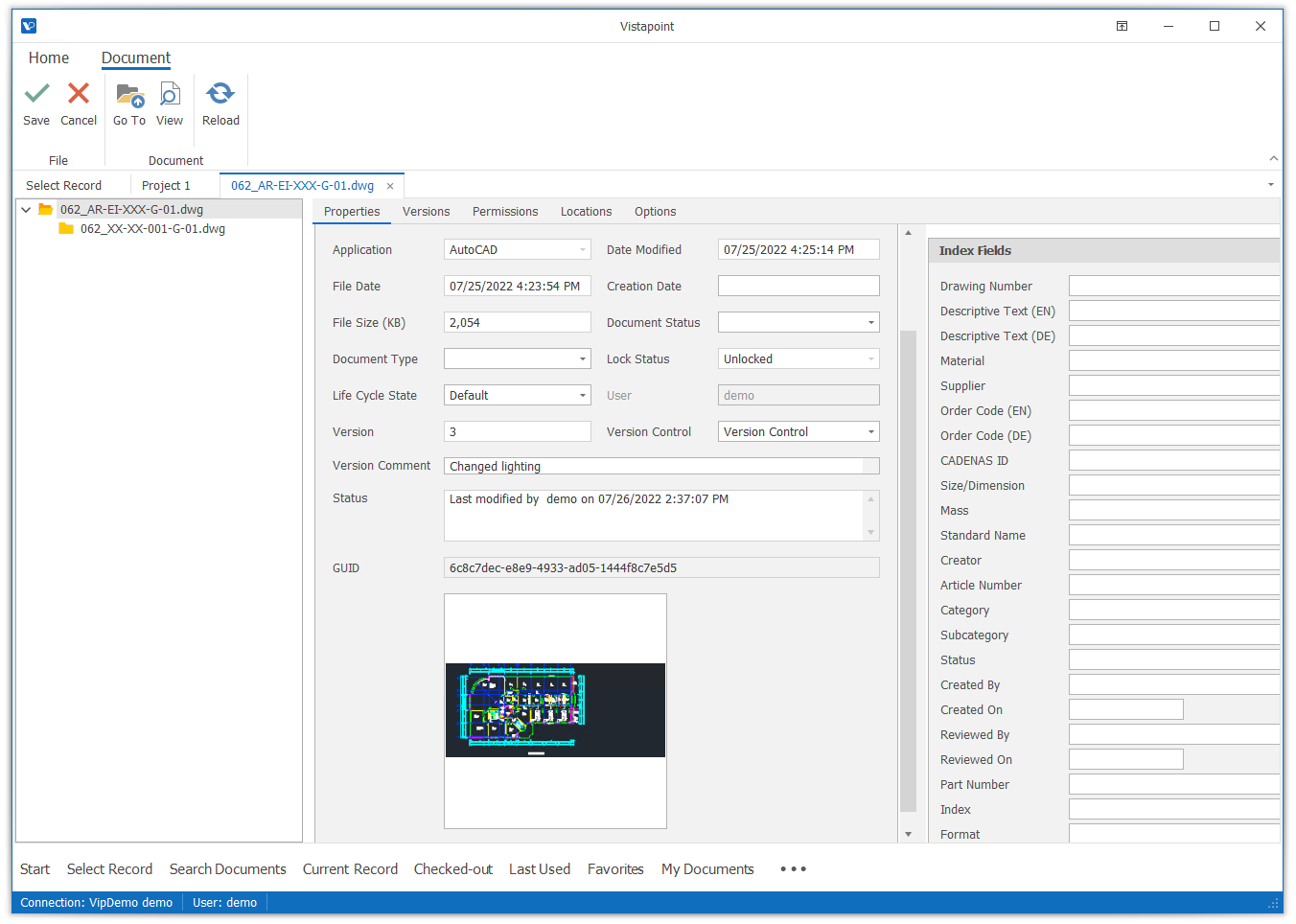The image size is (1296, 924).
Task: Click the Save icon in the ribbon
Action: [x=35, y=96]
